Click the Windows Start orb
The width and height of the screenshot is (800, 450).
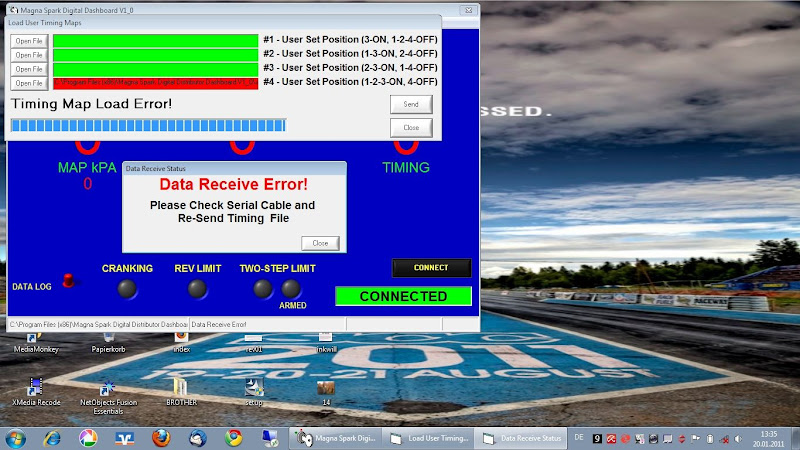pos(16,438)
